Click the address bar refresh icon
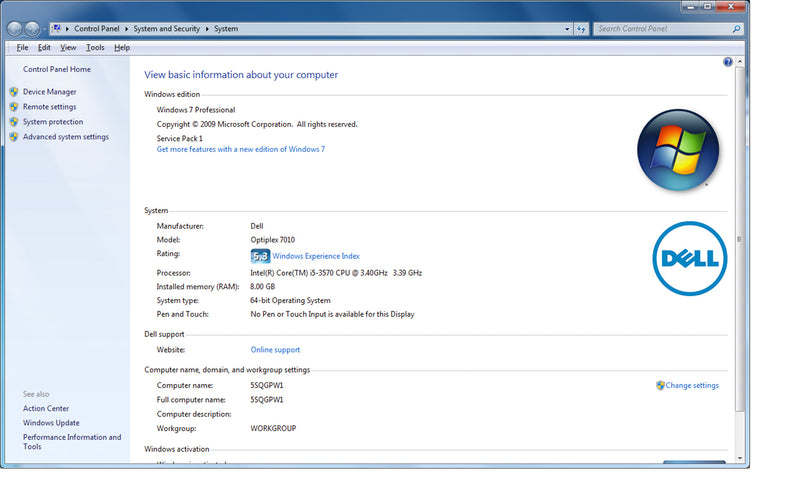Image resolution: width=800 pixels, height=501 pixels. (x=582, y=29)
